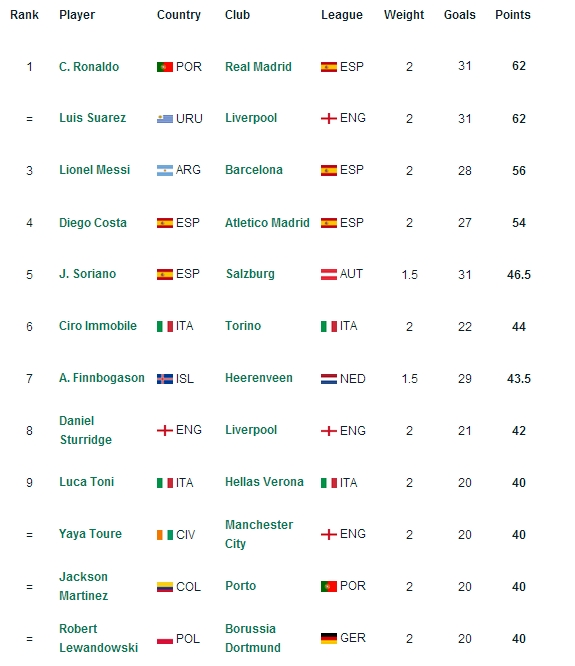Open the Atletico Madrid club link
Screen dimensions: 575x666
pos(267,223)
